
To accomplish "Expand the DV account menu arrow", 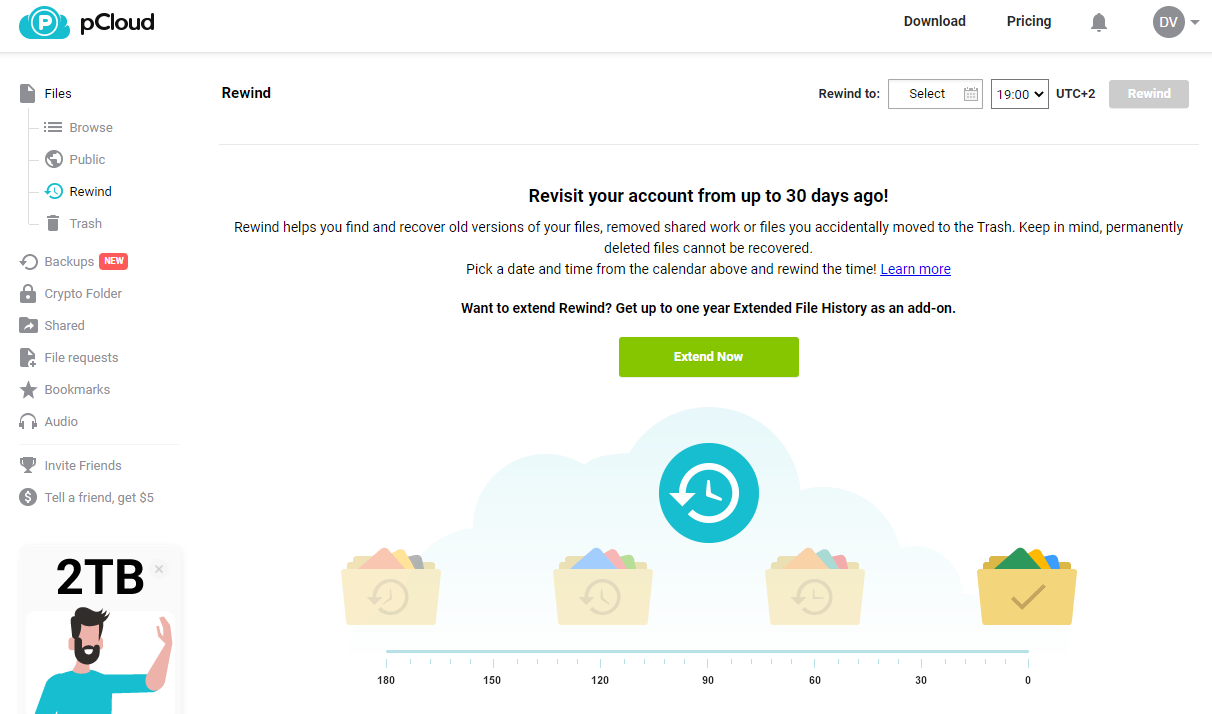I will [1195, 22].
